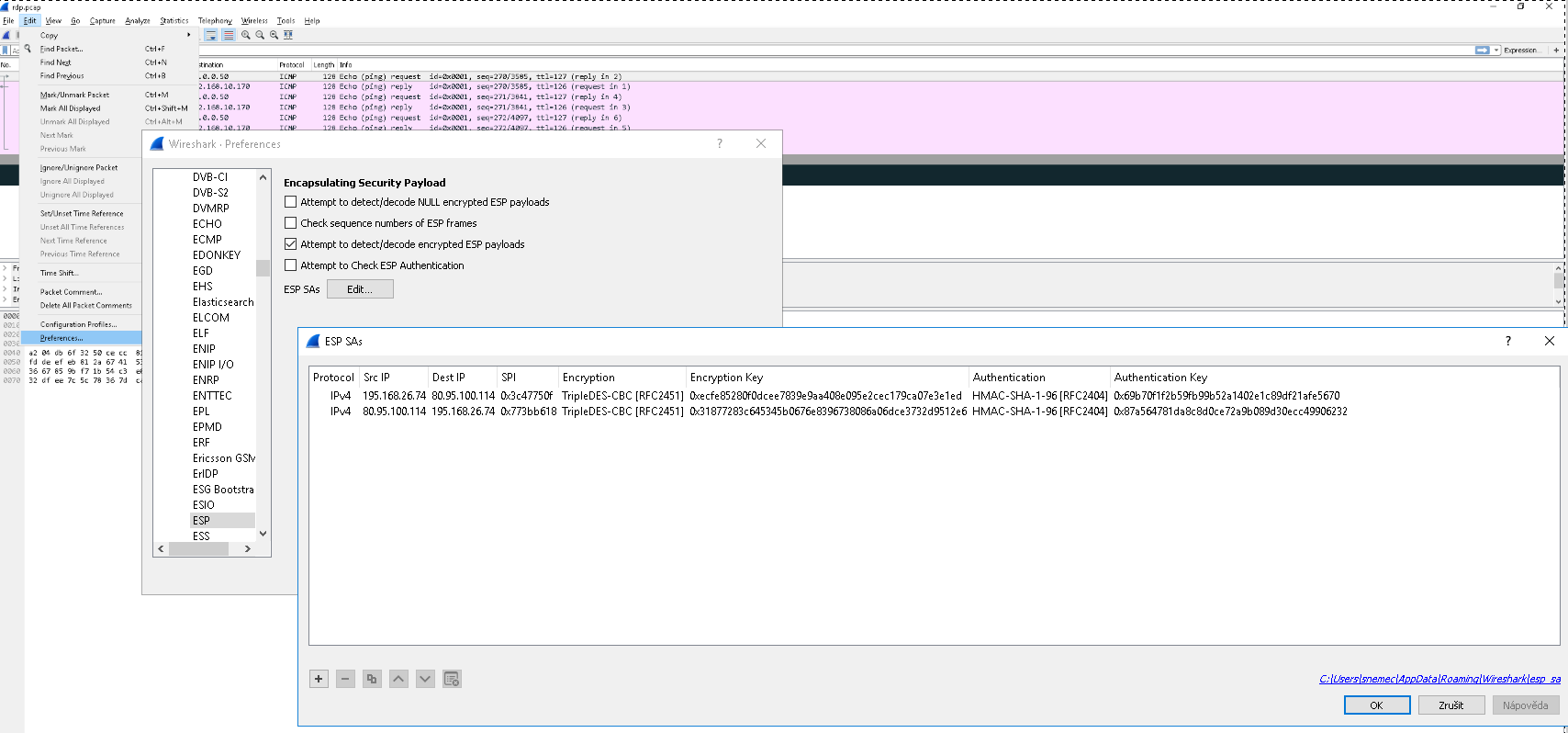Enable Attempt to Check ESP Authentication
The image size is (1568, 733).
[291, 265]
